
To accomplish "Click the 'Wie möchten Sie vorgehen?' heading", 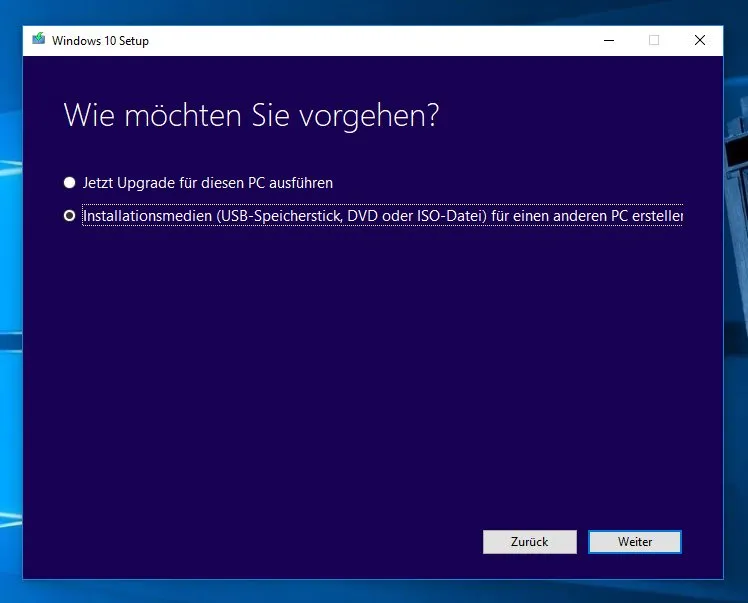I will [x=251, y=115].
